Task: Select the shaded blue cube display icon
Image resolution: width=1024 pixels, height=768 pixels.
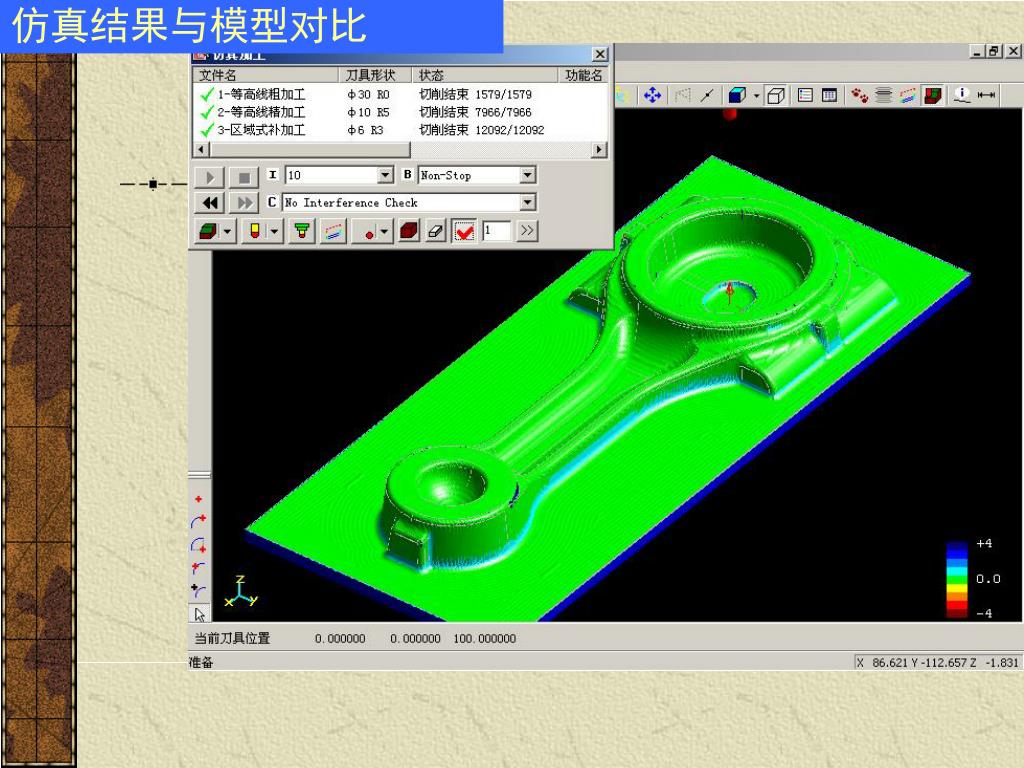Action: click(x=736, y=95)
